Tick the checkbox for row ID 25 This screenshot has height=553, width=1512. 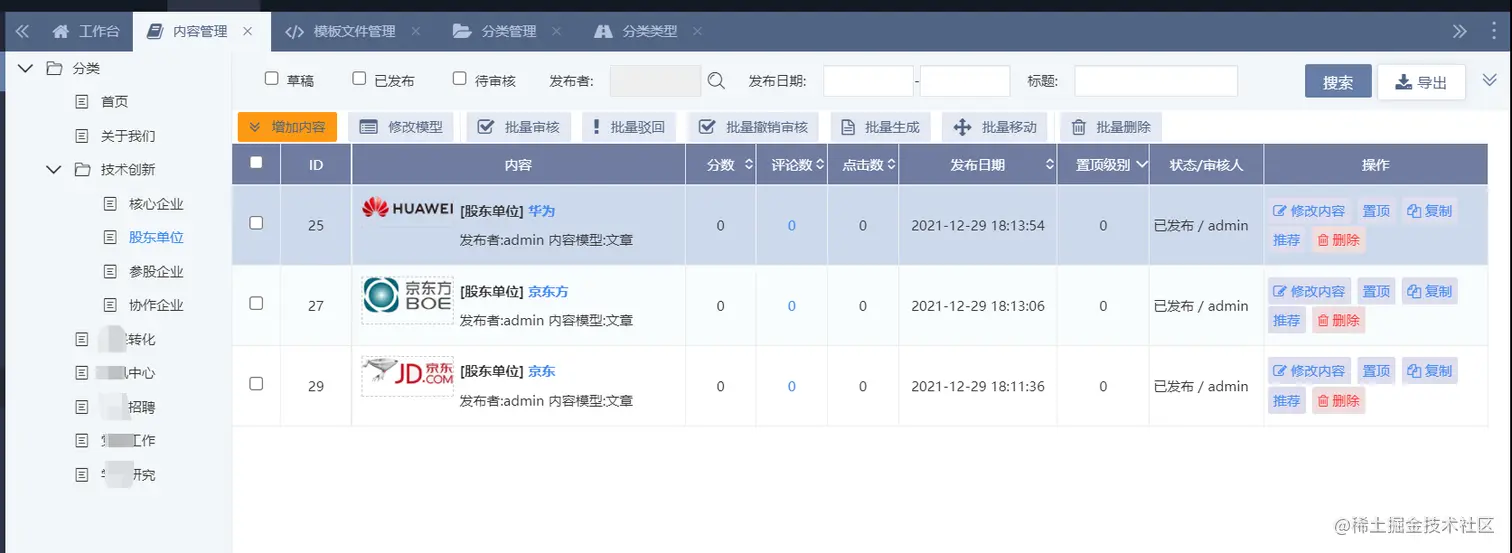tap(256, 223)
